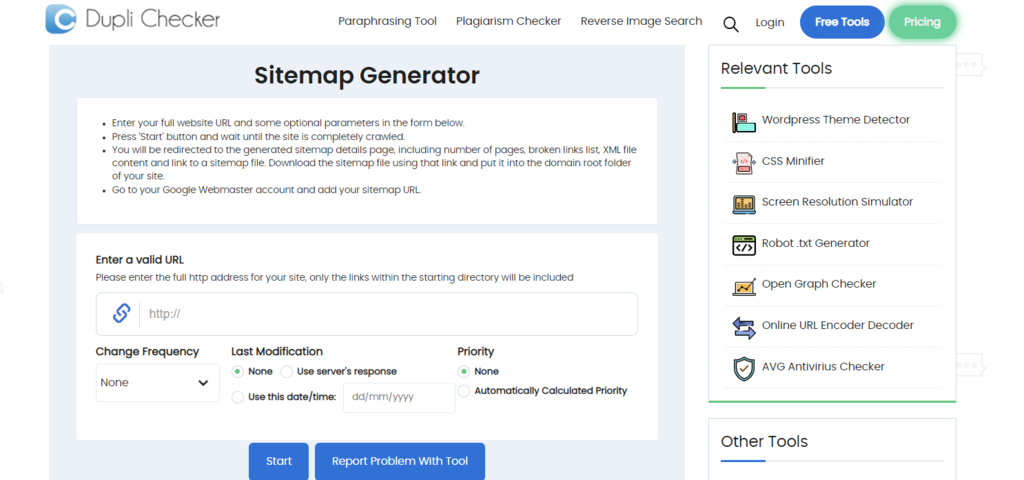Screen dimensions: 1024x480
Task: Click the 'Other Tools' heading
Action: (x=764, y=441)
